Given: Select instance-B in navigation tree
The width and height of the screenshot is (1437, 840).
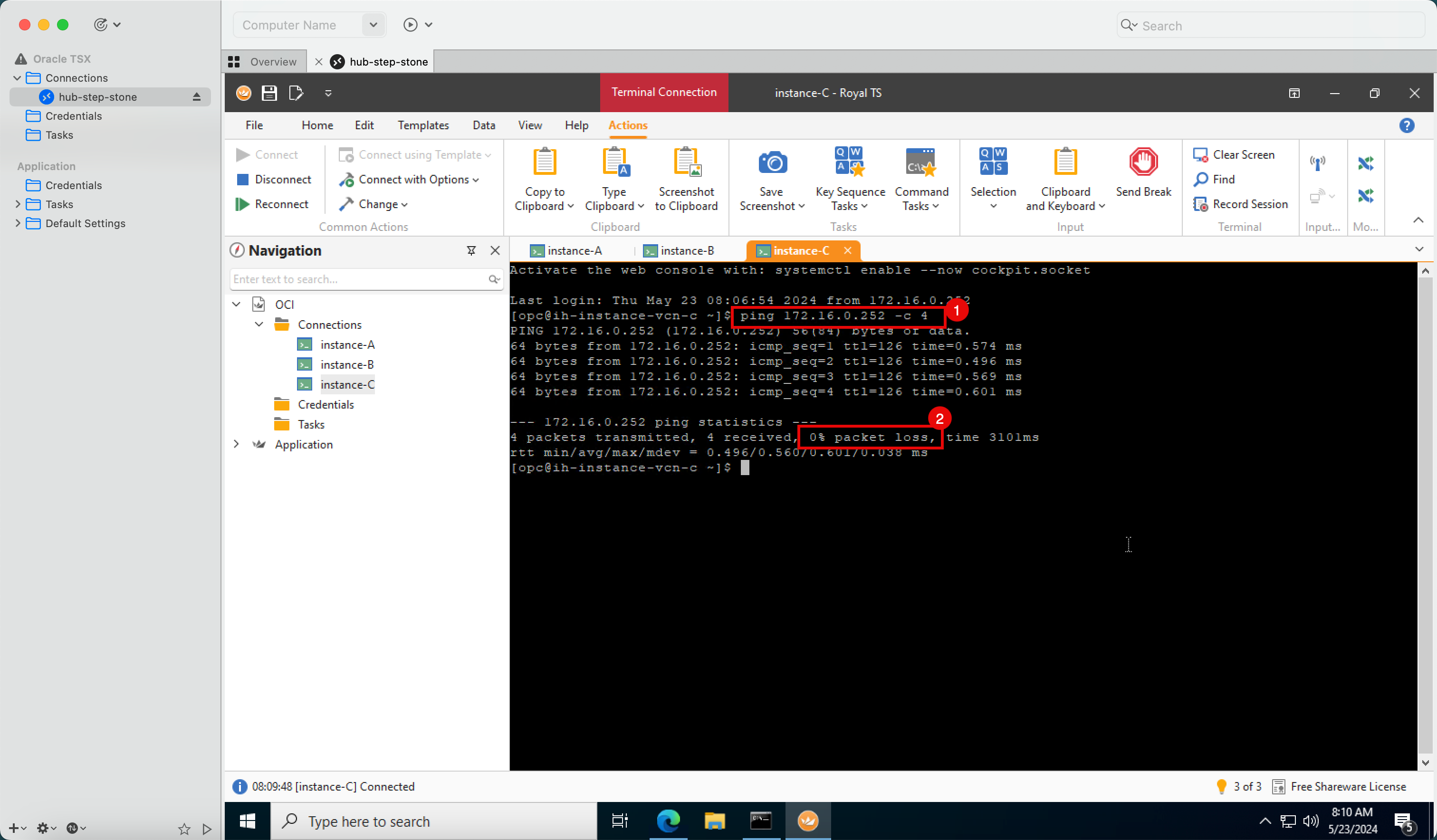Looking at the screenshot, I should (346, 364).
